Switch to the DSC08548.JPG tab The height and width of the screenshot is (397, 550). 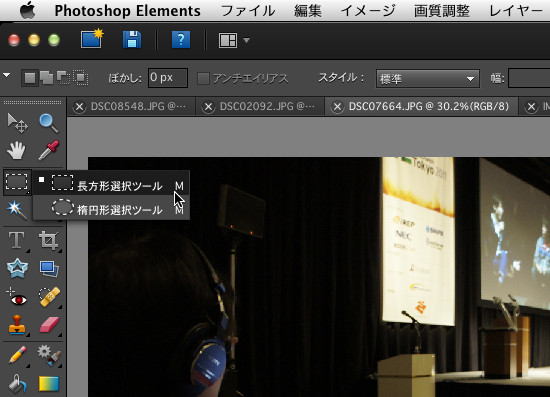click(138, 106)
